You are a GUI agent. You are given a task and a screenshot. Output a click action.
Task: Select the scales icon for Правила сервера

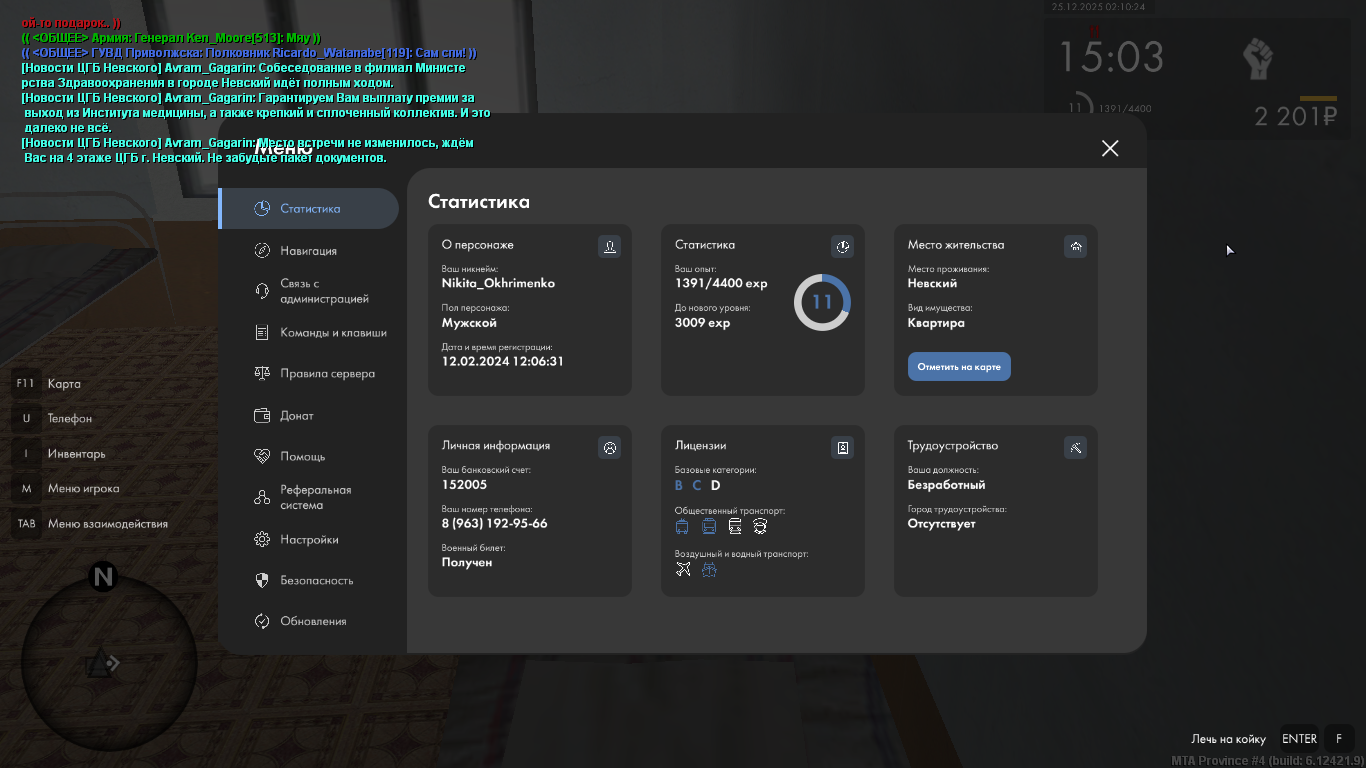262,373
